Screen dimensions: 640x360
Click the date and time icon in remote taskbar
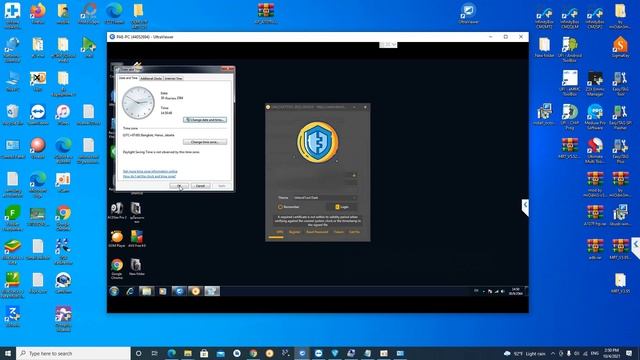point(212,291)
